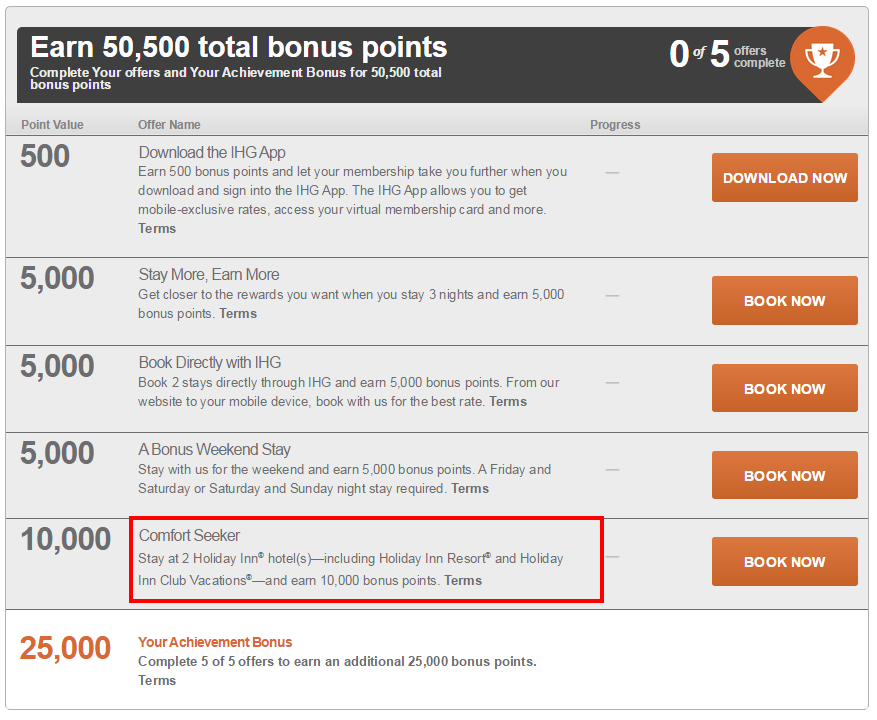Screen dimensions: 877x720
Task: Click BOOK NOW for Stay More, Earn More
Action: coord(784,300)
